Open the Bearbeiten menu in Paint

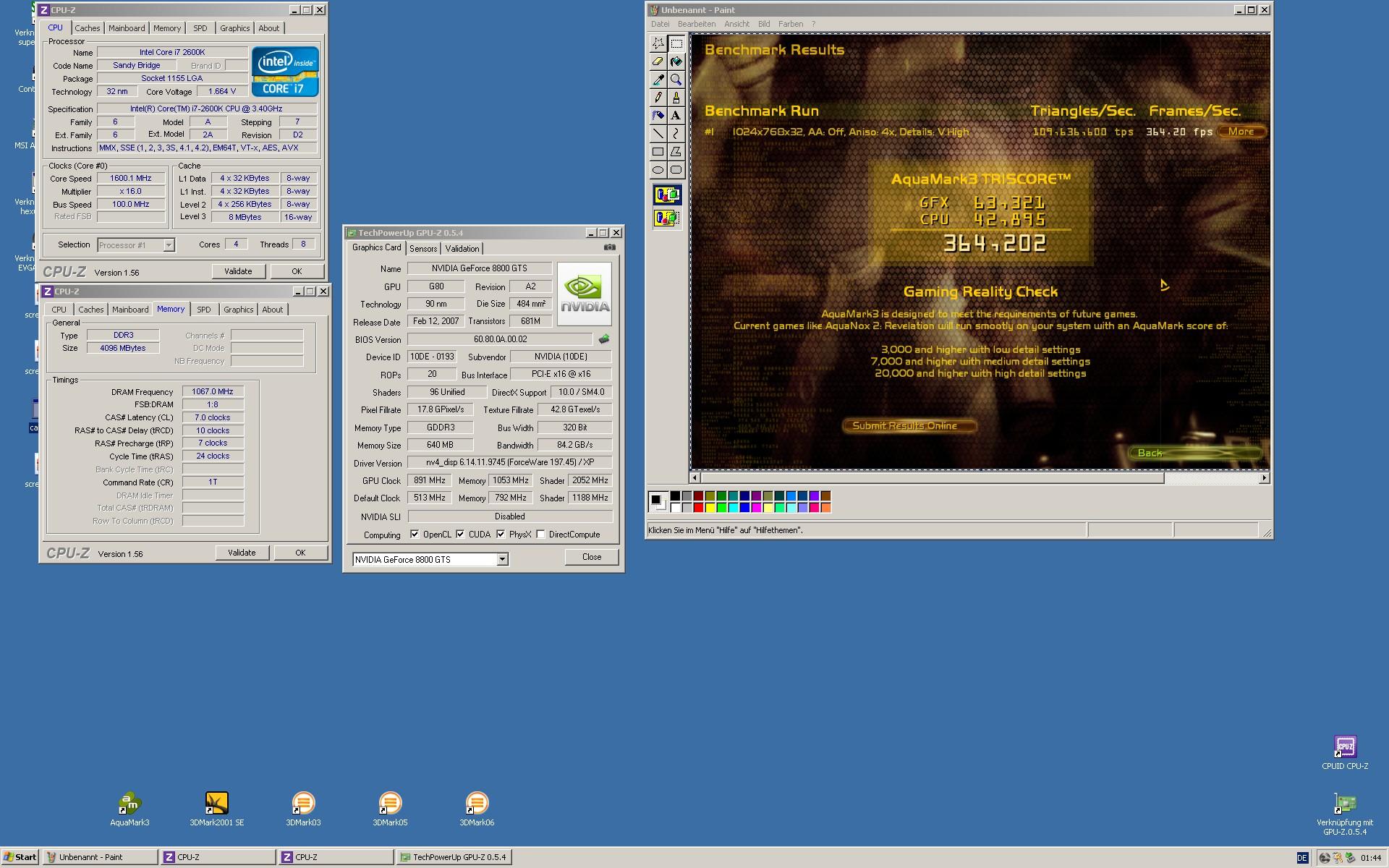[697, 24]
